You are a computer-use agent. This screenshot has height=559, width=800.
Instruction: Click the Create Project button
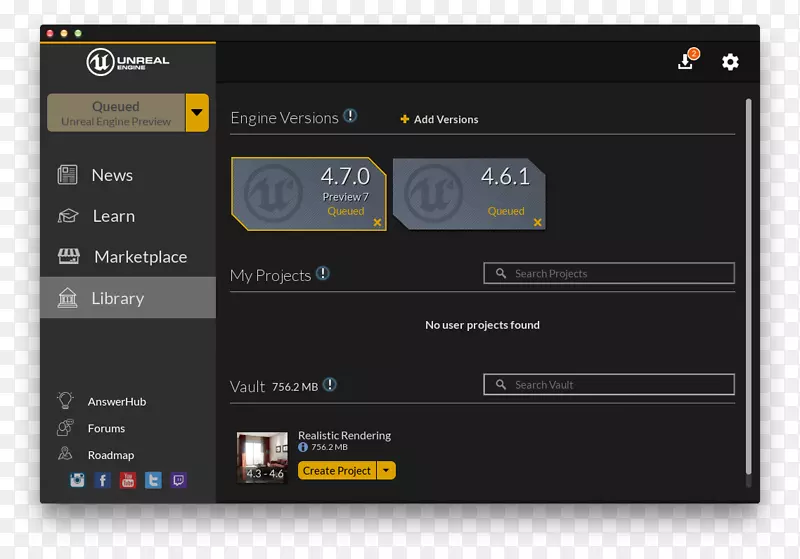[x=337, y=471]
